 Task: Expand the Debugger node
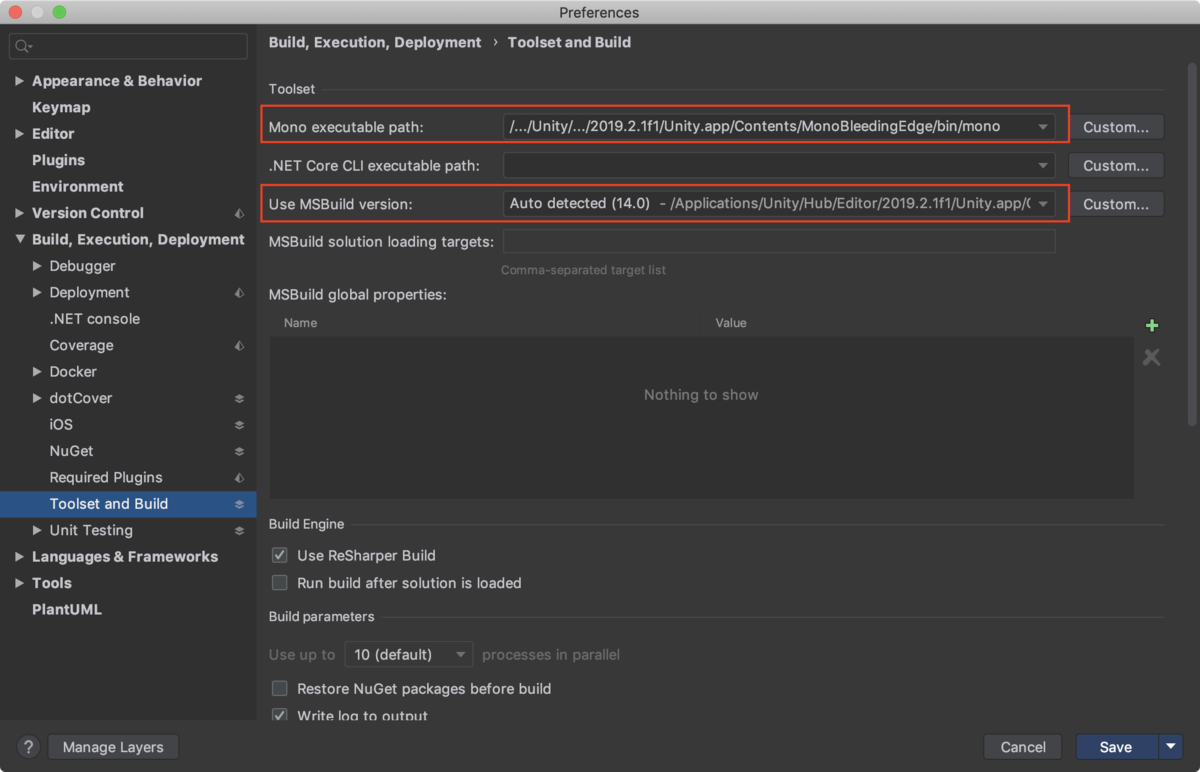coord(37,266)
